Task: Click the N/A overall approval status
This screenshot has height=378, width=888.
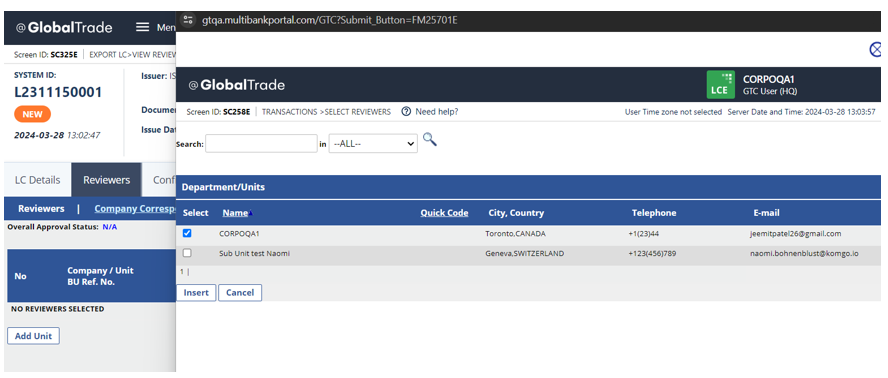Action: coord(110,227)
